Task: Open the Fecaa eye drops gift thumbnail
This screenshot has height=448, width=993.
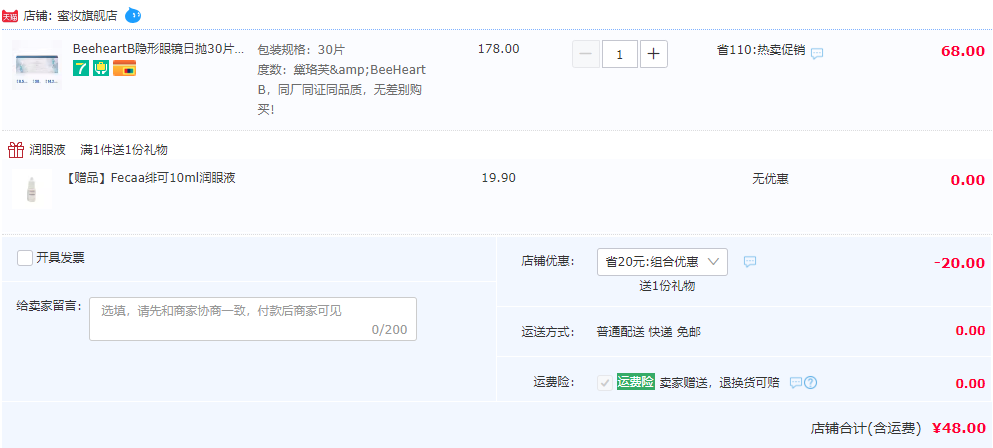Action: (31, 188)
